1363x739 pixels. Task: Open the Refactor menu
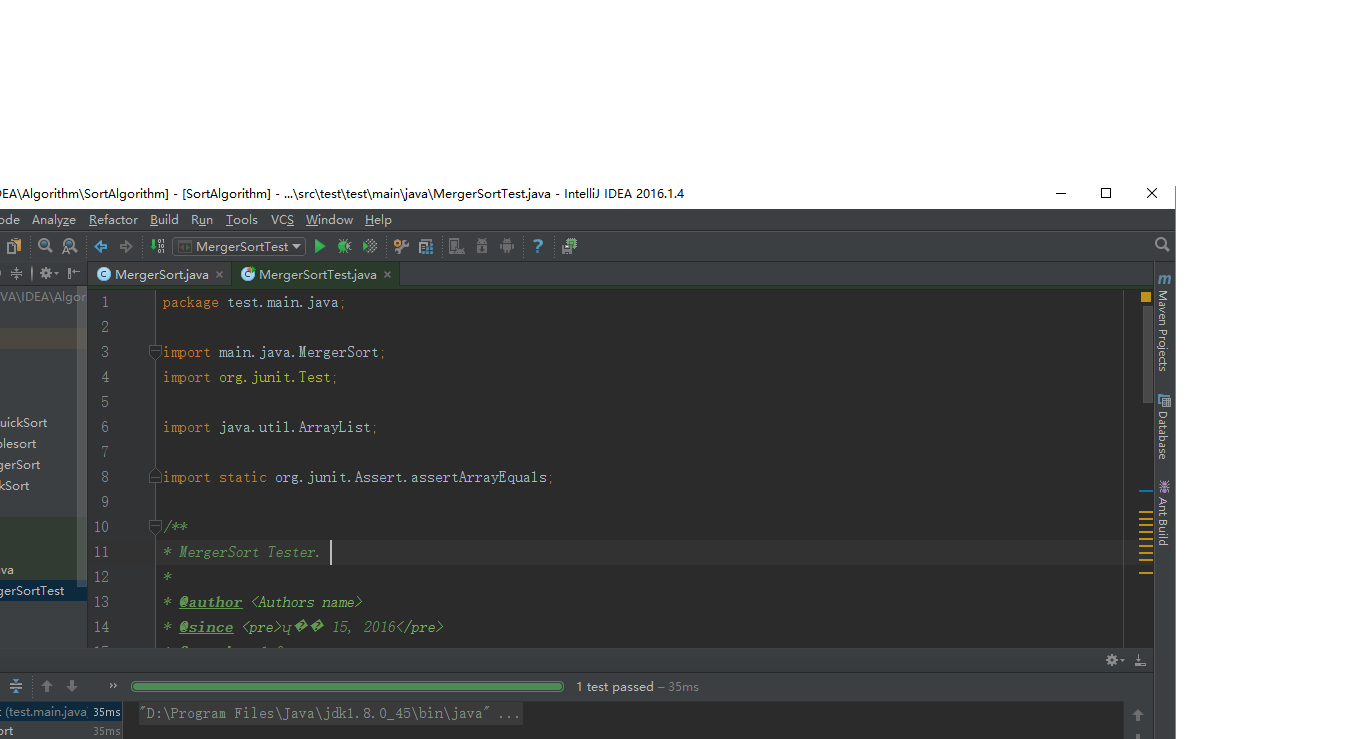click(x=113, y=220)
